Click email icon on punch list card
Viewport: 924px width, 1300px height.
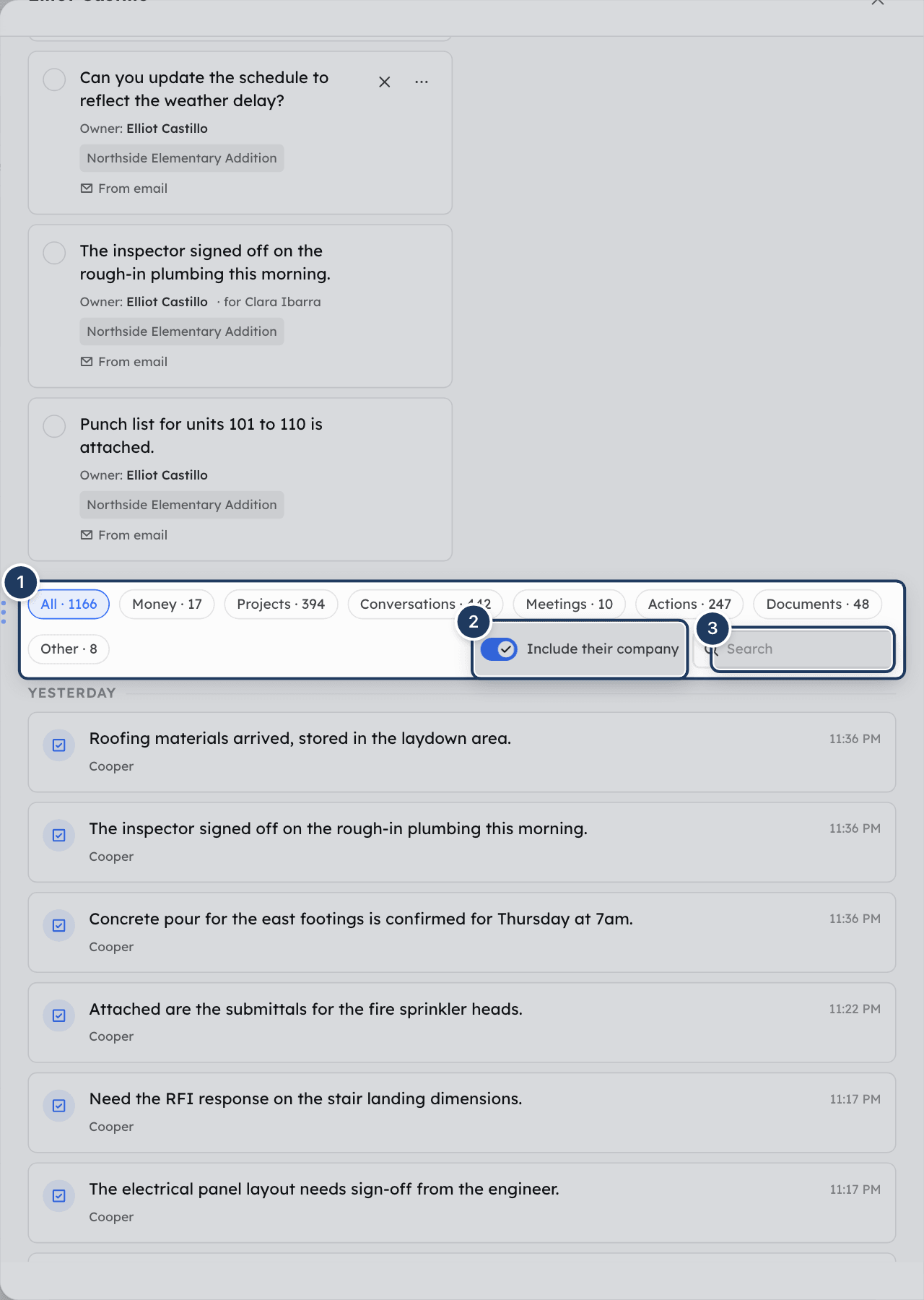pos(87,535)
